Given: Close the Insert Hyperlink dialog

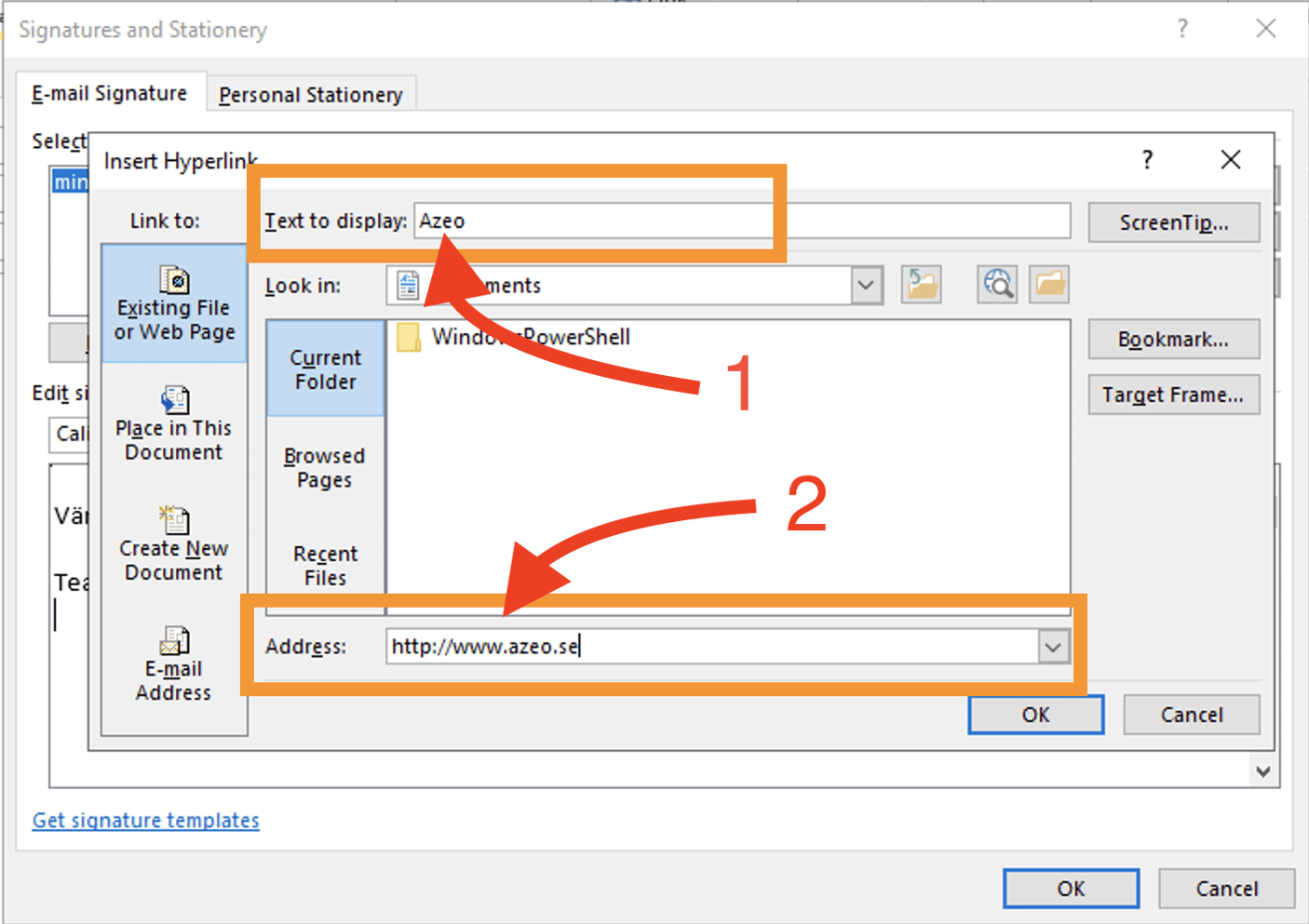Looking at the screenshot, I should tap(1231, 159).
